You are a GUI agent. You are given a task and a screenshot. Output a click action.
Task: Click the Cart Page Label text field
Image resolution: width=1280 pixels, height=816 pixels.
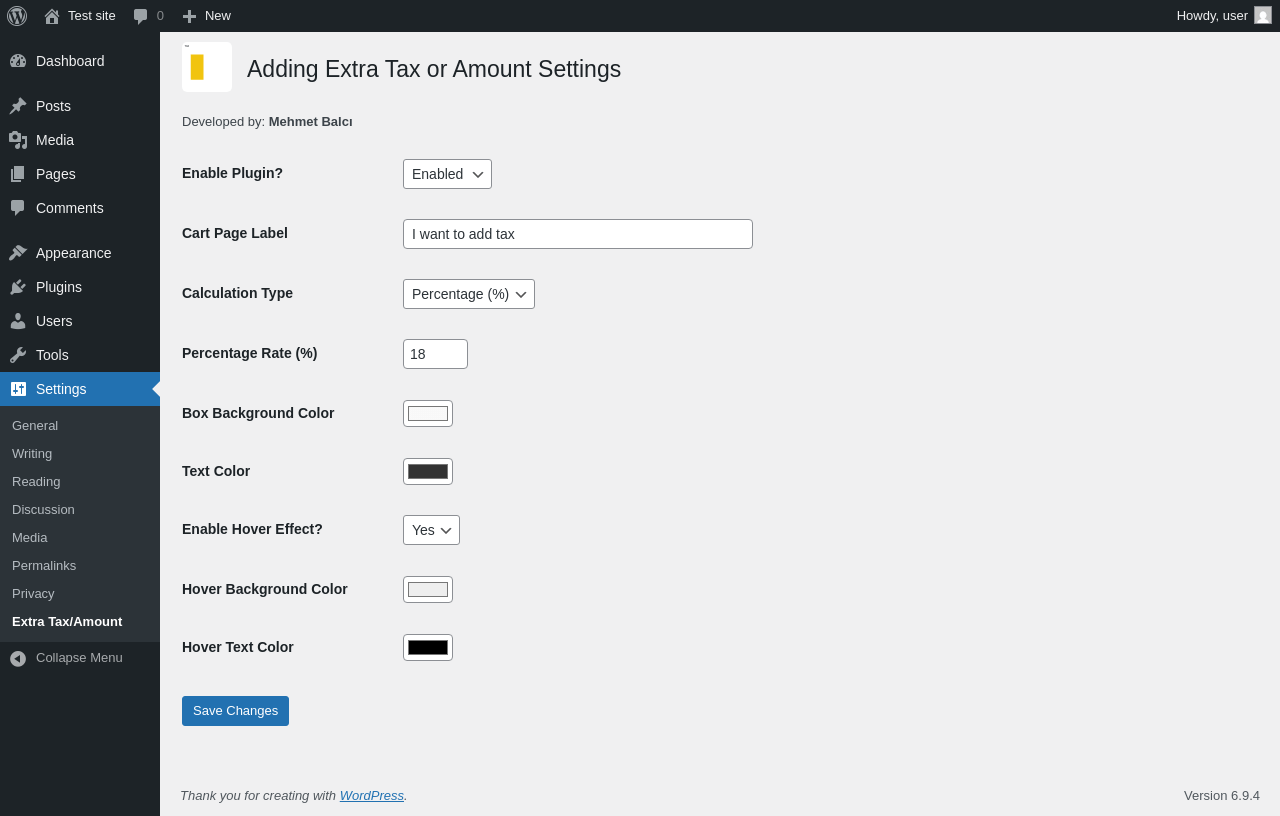tap(577, 234)
